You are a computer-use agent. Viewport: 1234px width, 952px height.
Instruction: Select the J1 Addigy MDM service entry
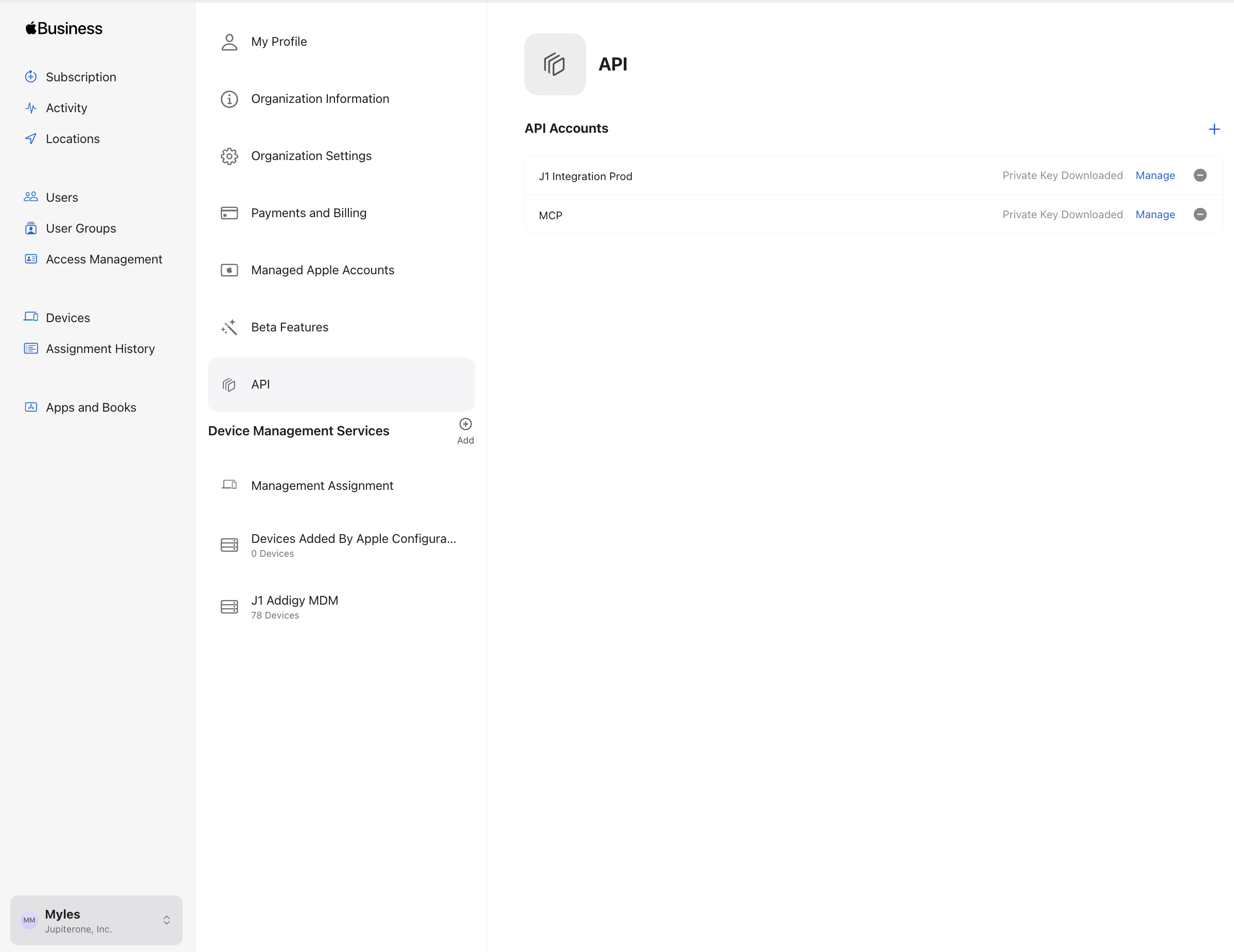pyautogui.click(x=294, y=606)
